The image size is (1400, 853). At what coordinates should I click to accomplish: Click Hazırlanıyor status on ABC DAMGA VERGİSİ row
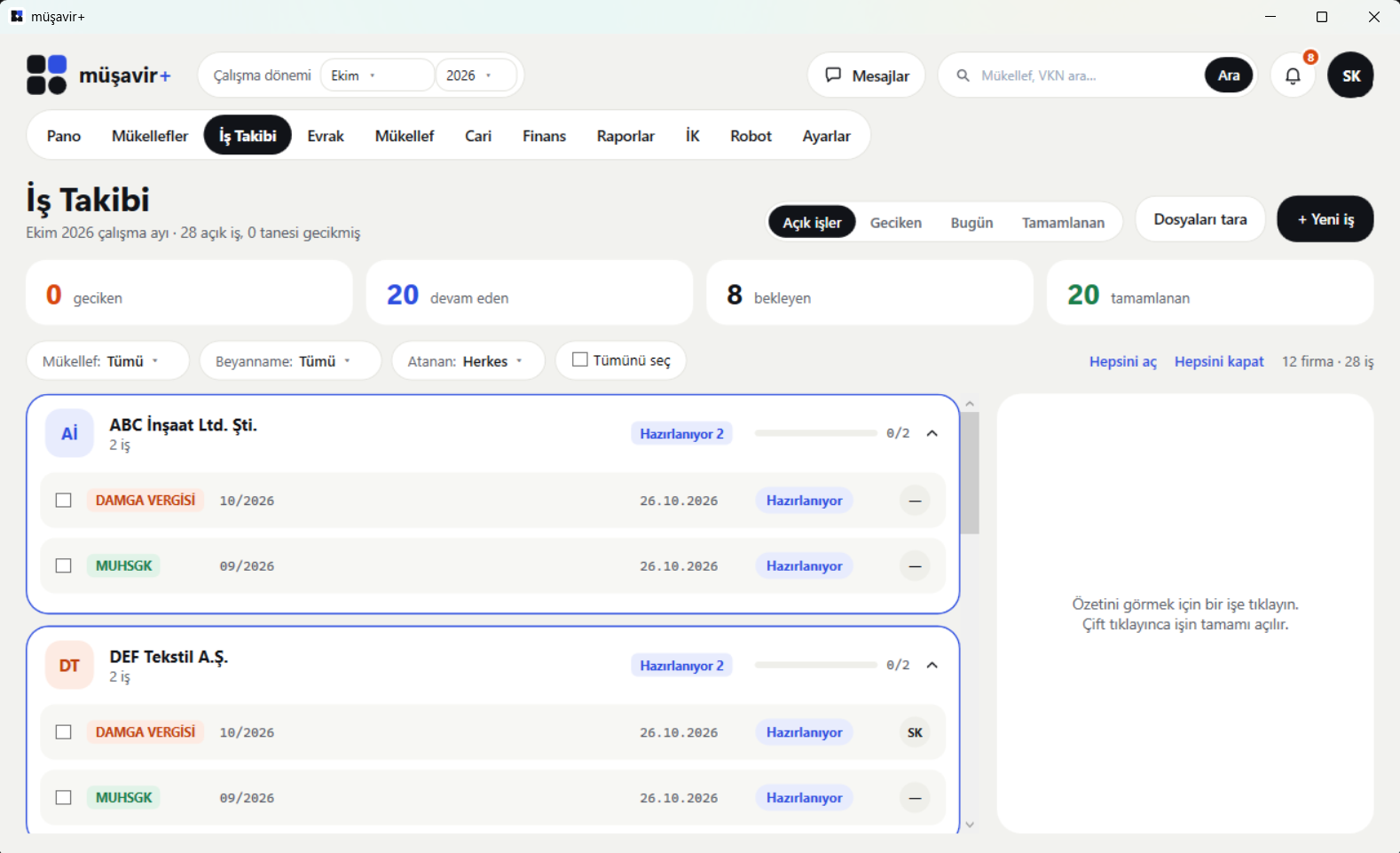point(804,501)
